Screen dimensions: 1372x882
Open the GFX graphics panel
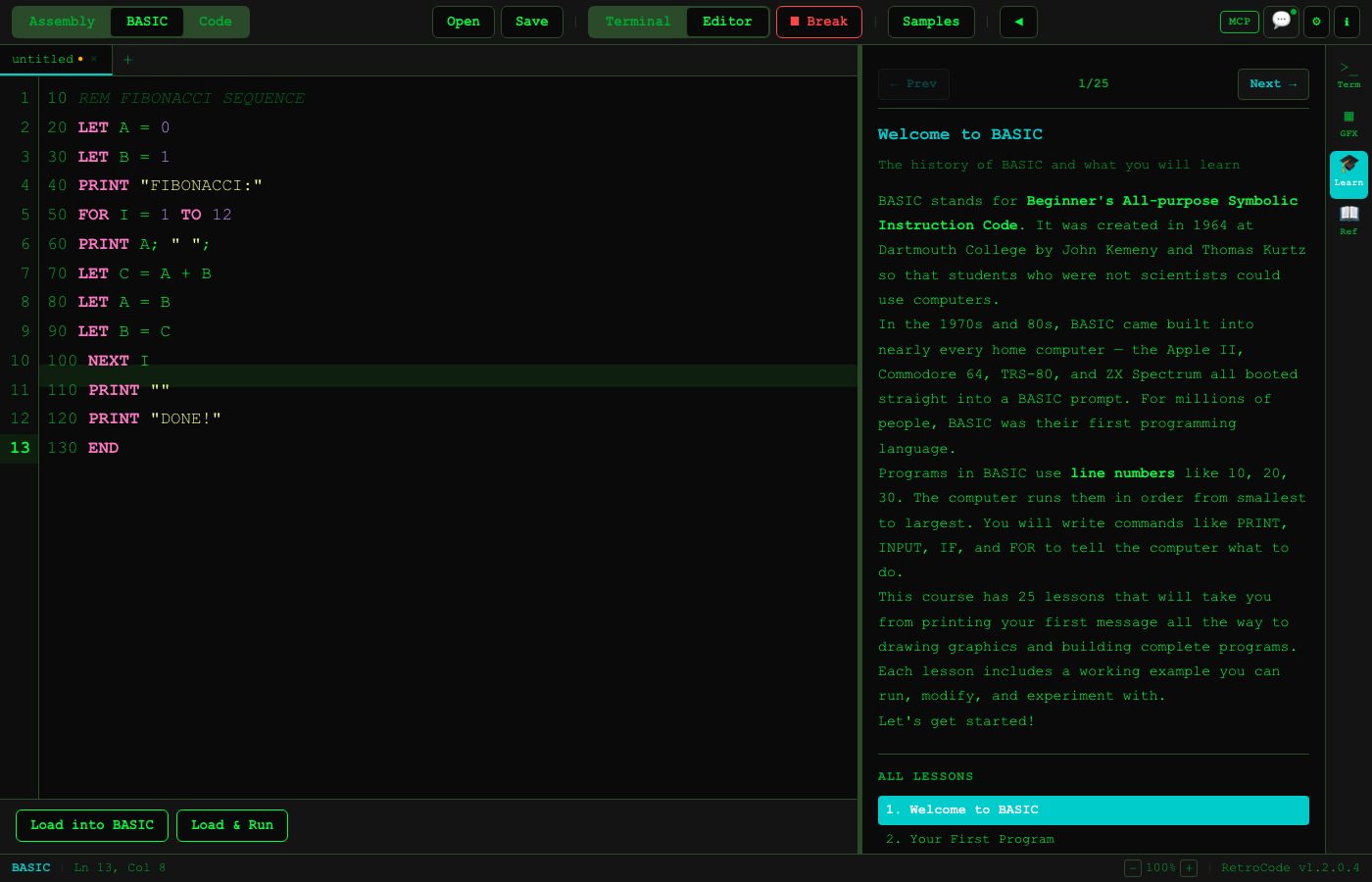pos(1348,119)
